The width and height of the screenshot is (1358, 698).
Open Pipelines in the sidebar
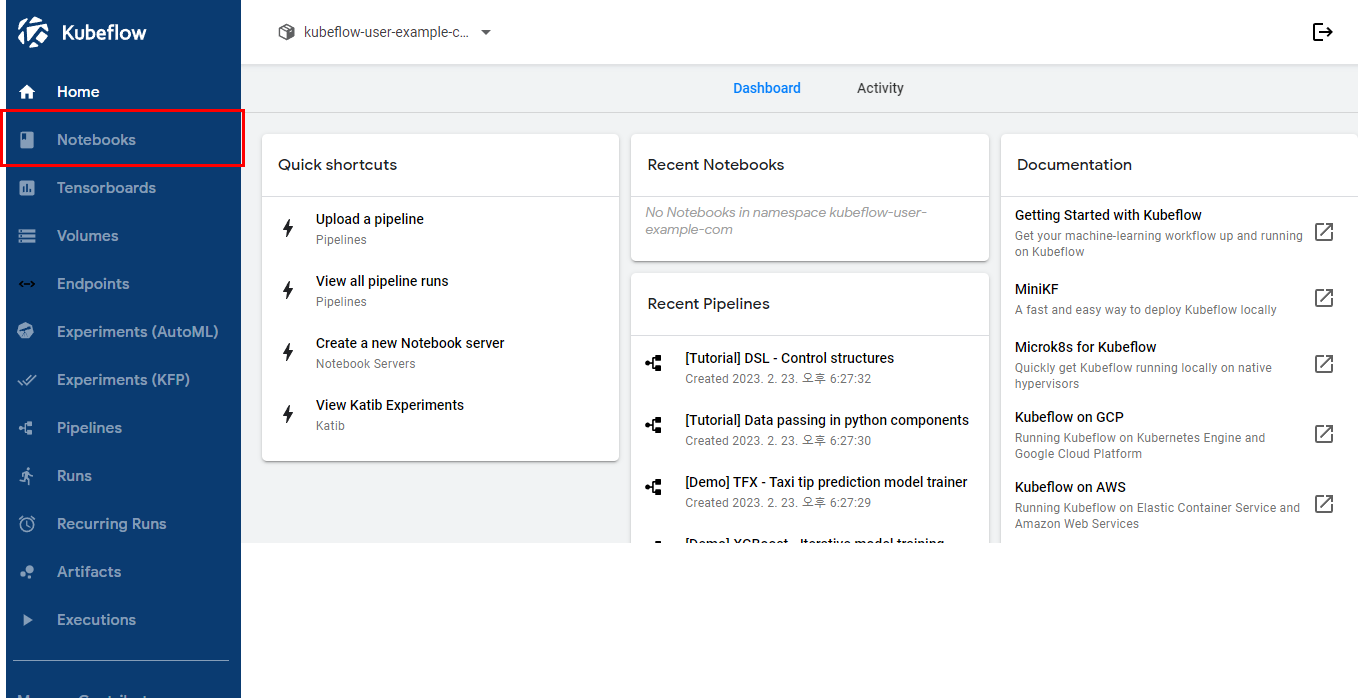pyautogui.click(x=123, y=428)
